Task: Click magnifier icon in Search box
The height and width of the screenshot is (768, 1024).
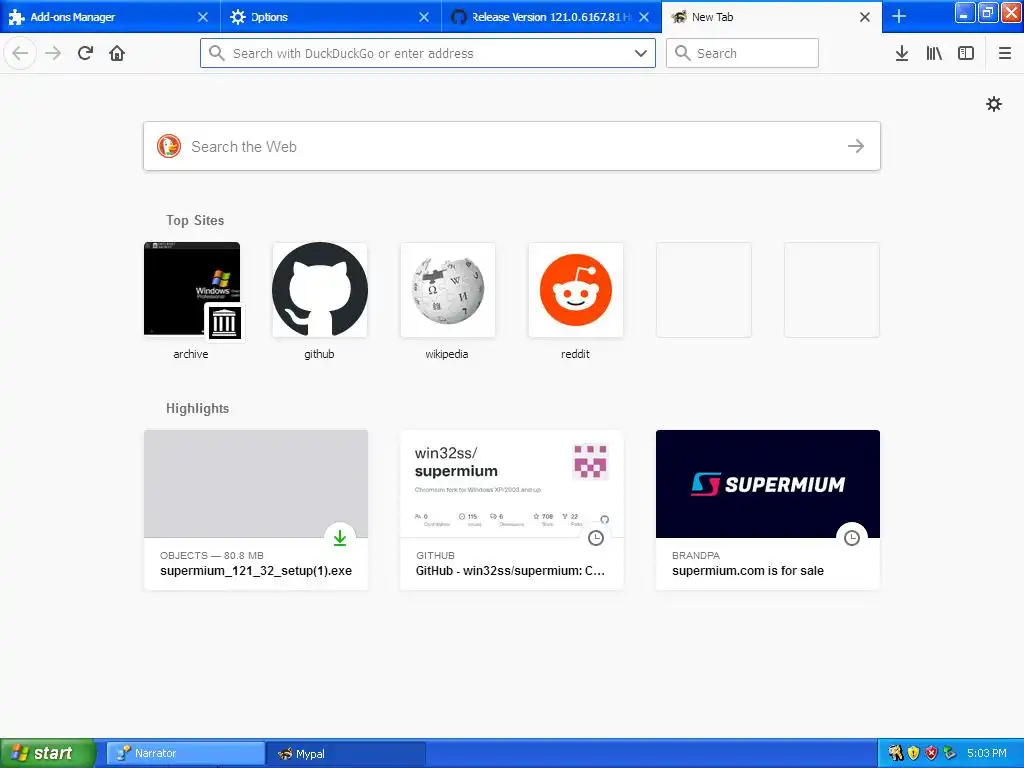Action: point(682,53)
